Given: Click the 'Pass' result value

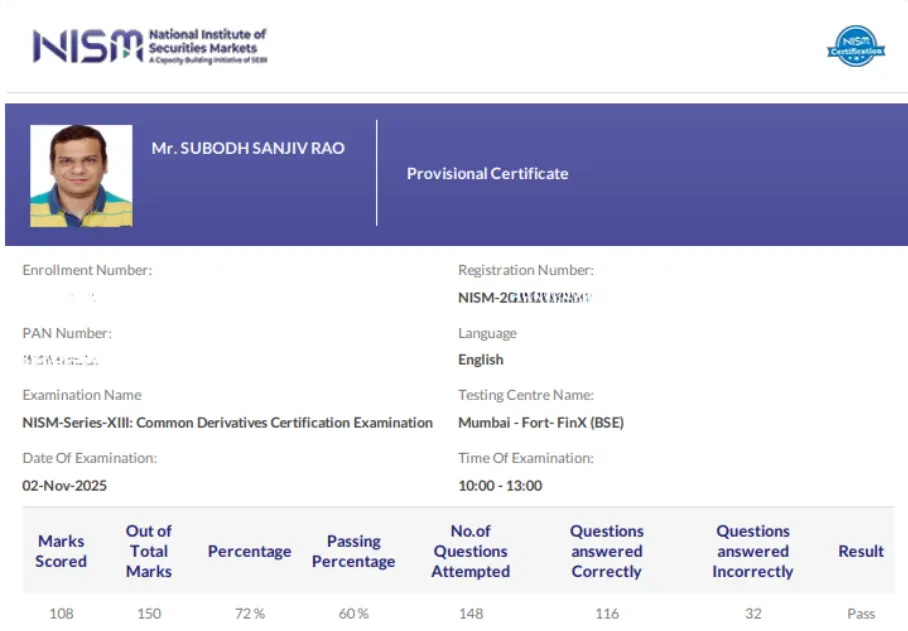Looking at the screenshot, I should click(x=861, y=613).
